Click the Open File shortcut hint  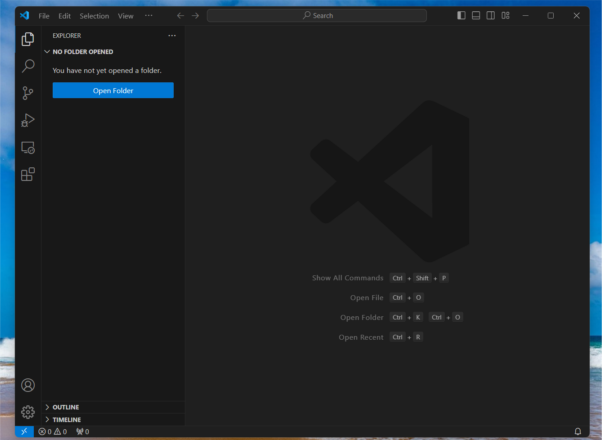tap(387, 298)
